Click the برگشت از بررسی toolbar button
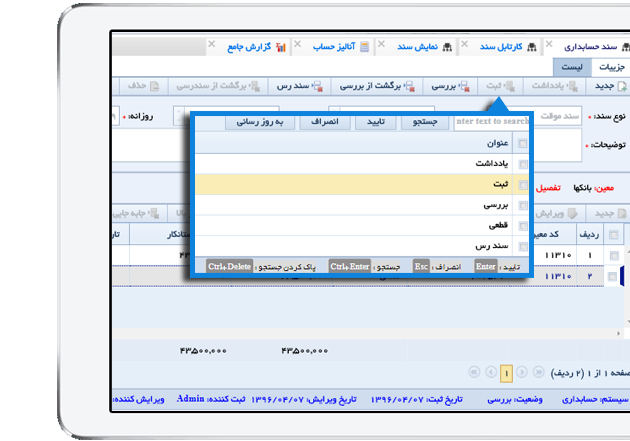 376,86
